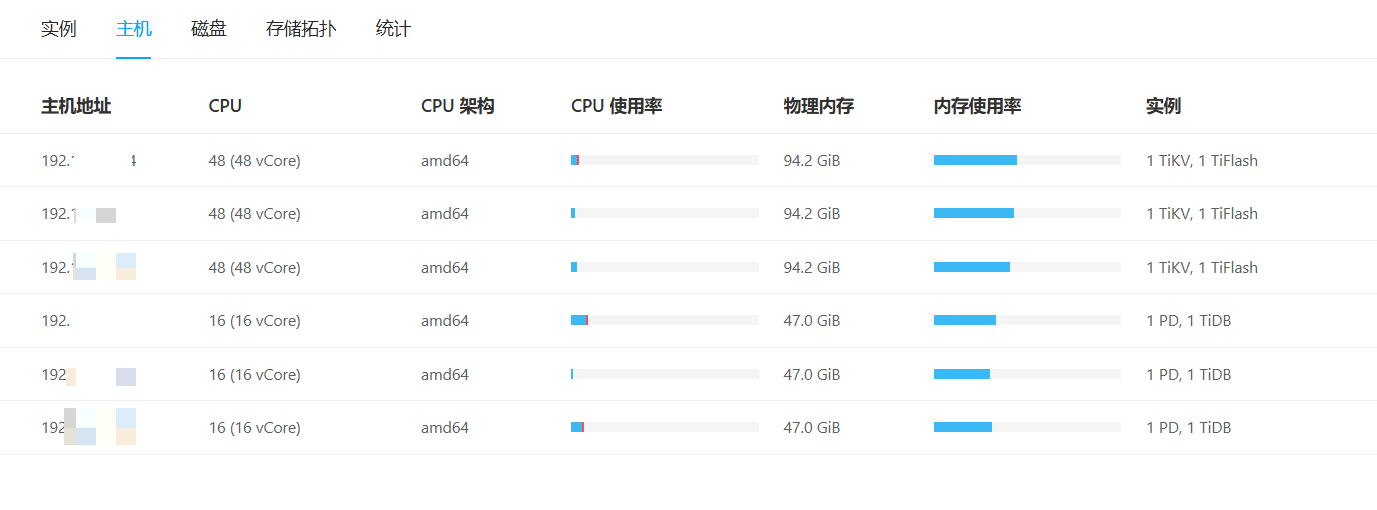1377x510 pixels.
Task: Click the CPU usage bar in the fourth host row
Action: click(x=665, y=321)
